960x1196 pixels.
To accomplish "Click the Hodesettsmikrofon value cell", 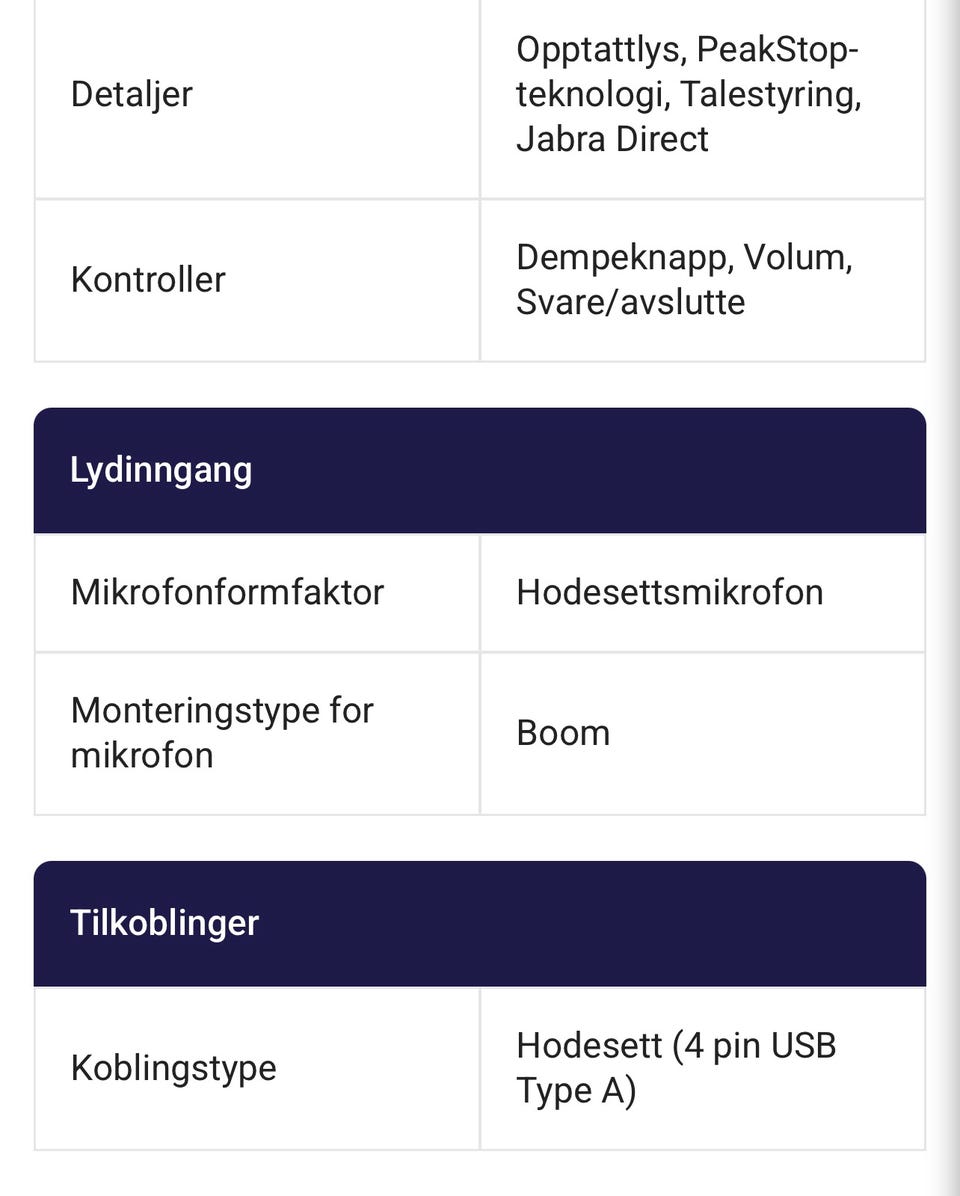I will point(702,593).
